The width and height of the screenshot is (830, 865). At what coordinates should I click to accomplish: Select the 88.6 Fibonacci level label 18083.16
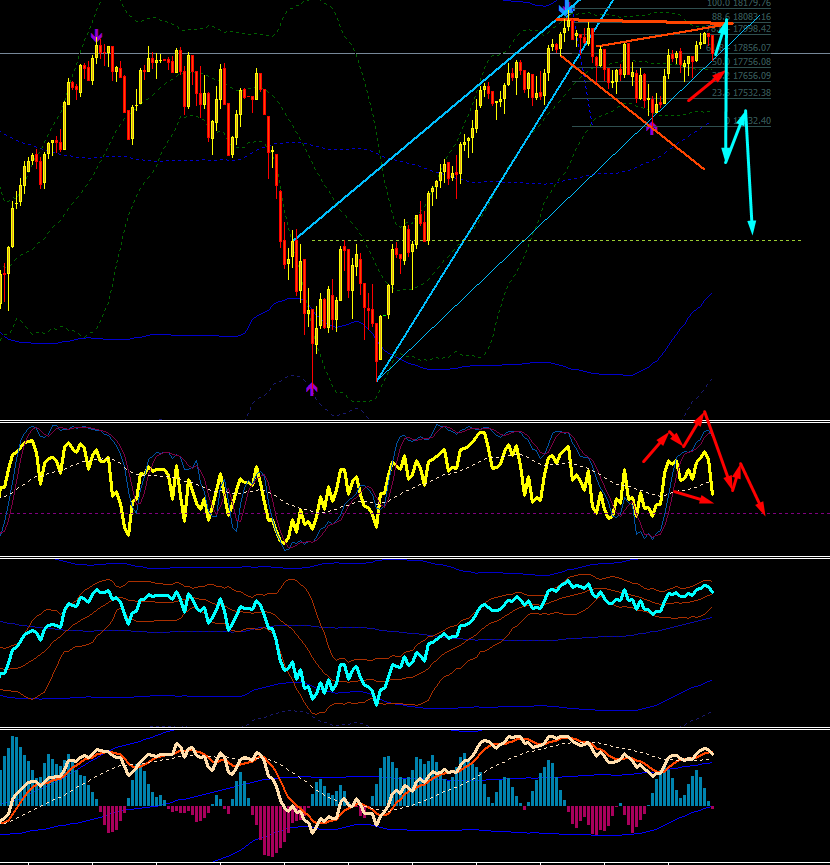click(741, 17)
